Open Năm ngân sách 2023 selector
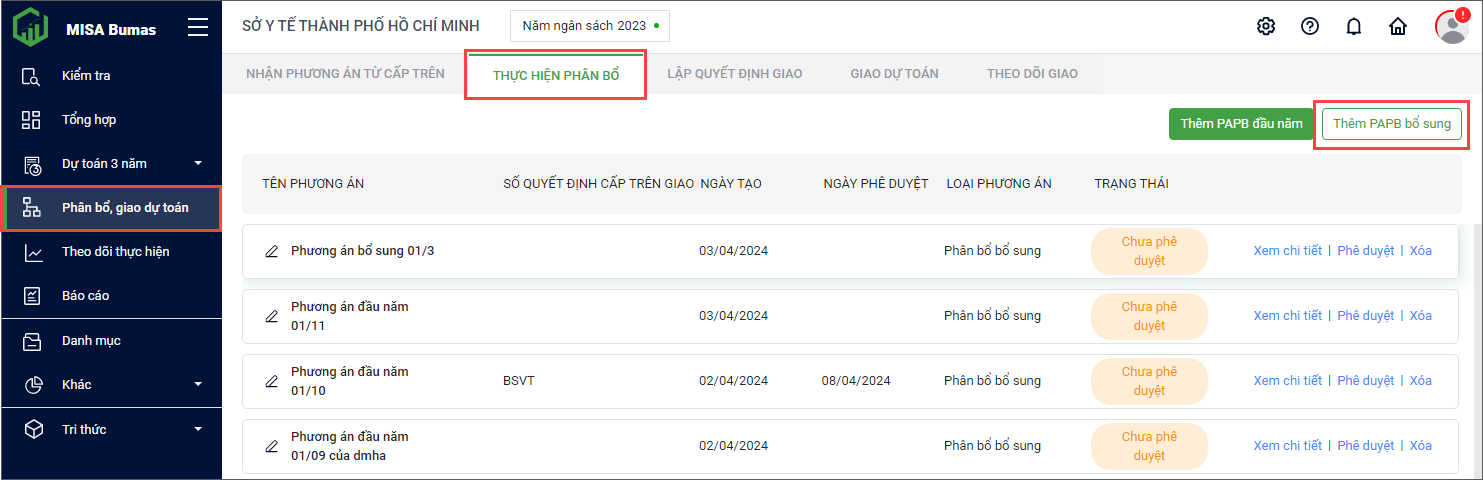Image resolution: width=1483 pixels, height=480 pixels. tap(590, 26)
